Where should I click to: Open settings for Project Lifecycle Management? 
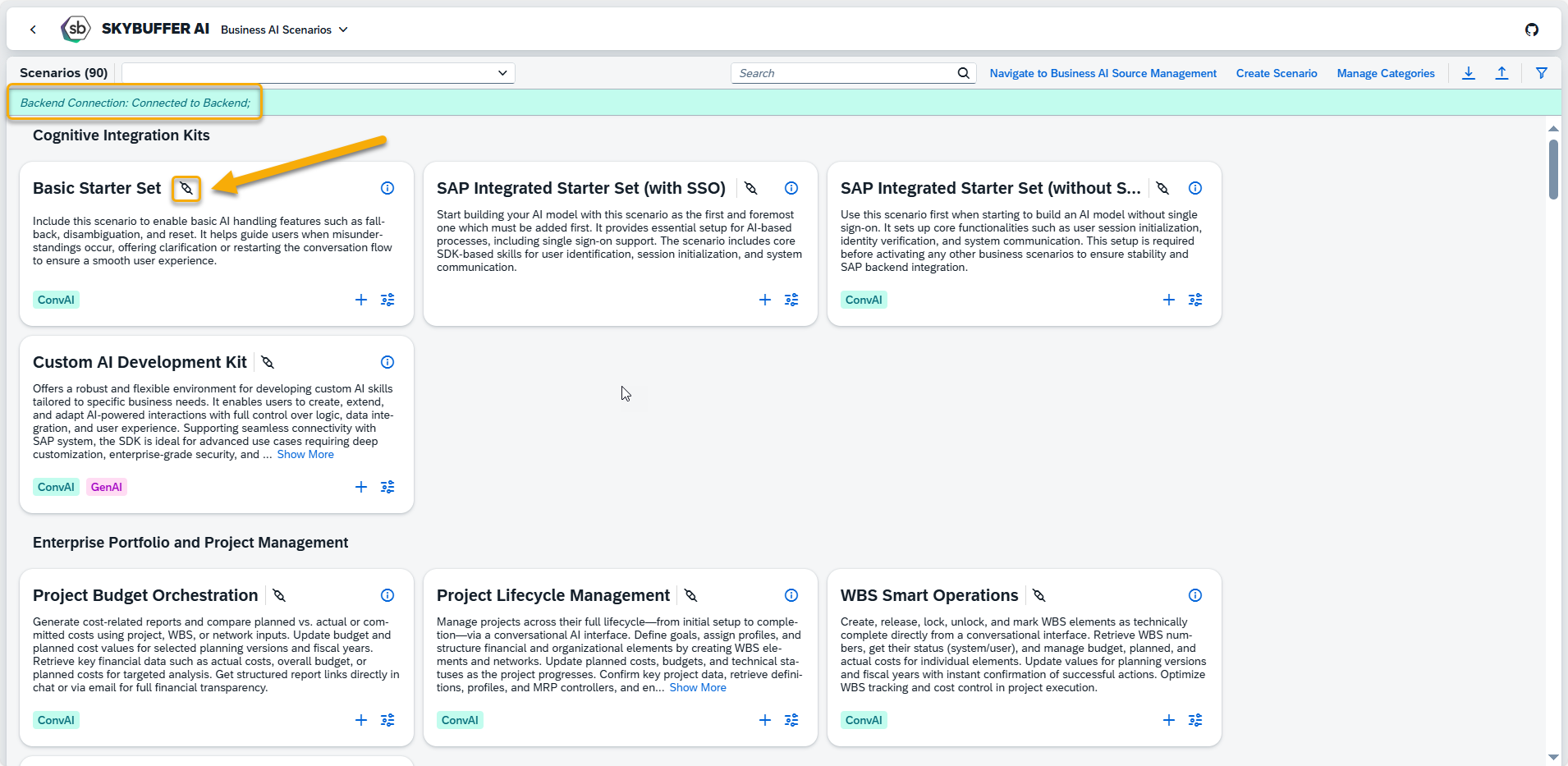coord(791,720)
